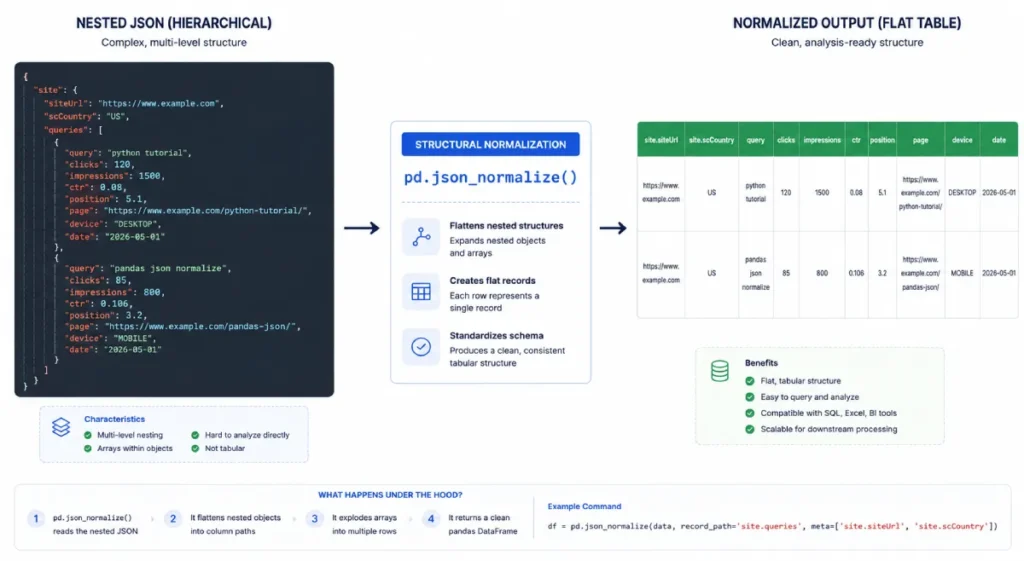1024x561 pixels.
Task: Click the Example Command label
Action: [584, 506]
